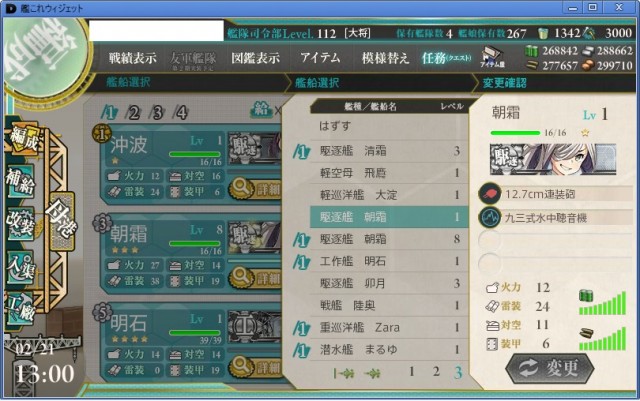
Task: Open 詳細 details for 沖波
Action: [256, 189]
